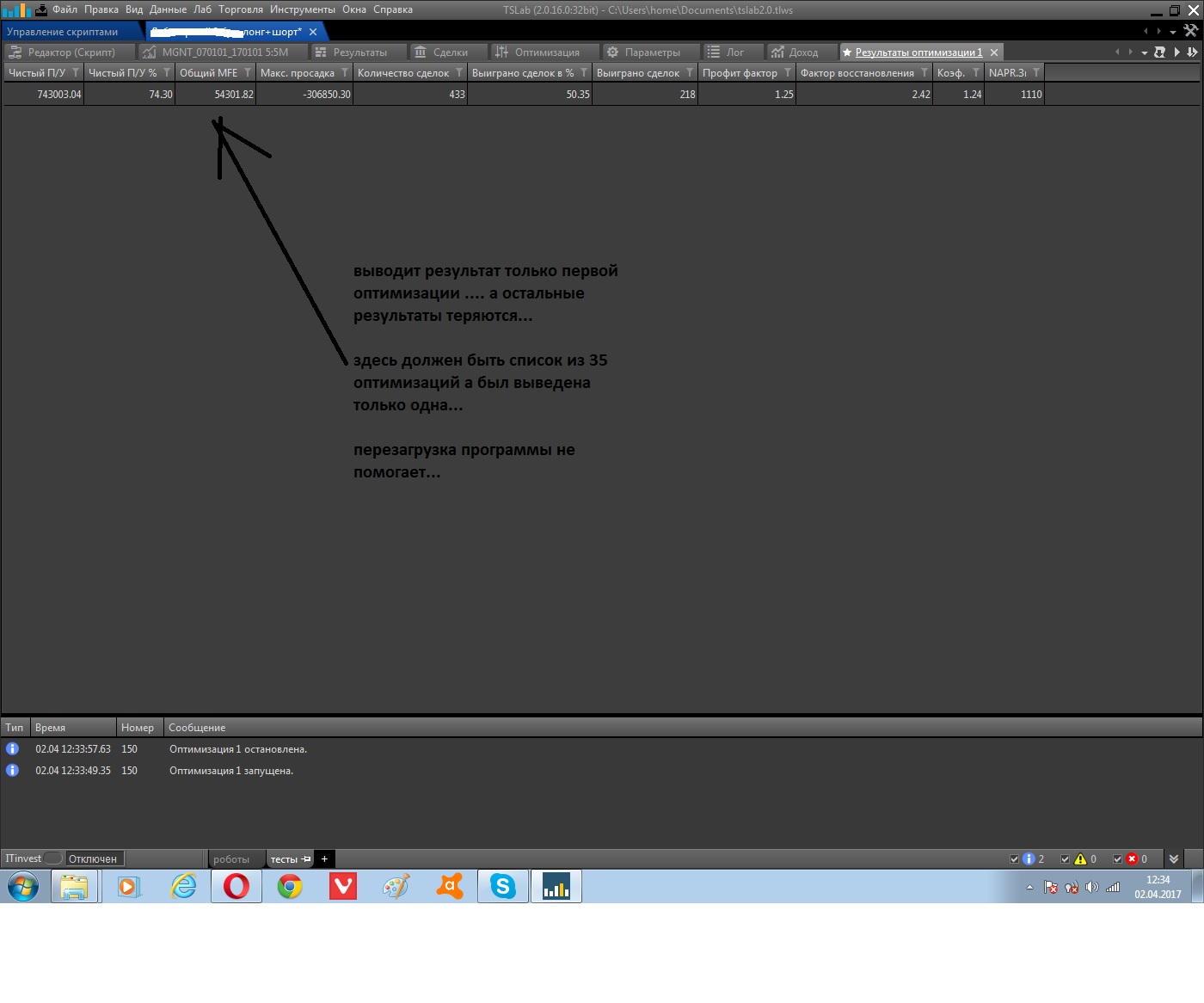The image size is (1204, 1003).
Task: Filter the Общий MFE column
Action: click(x=248, y=73)
